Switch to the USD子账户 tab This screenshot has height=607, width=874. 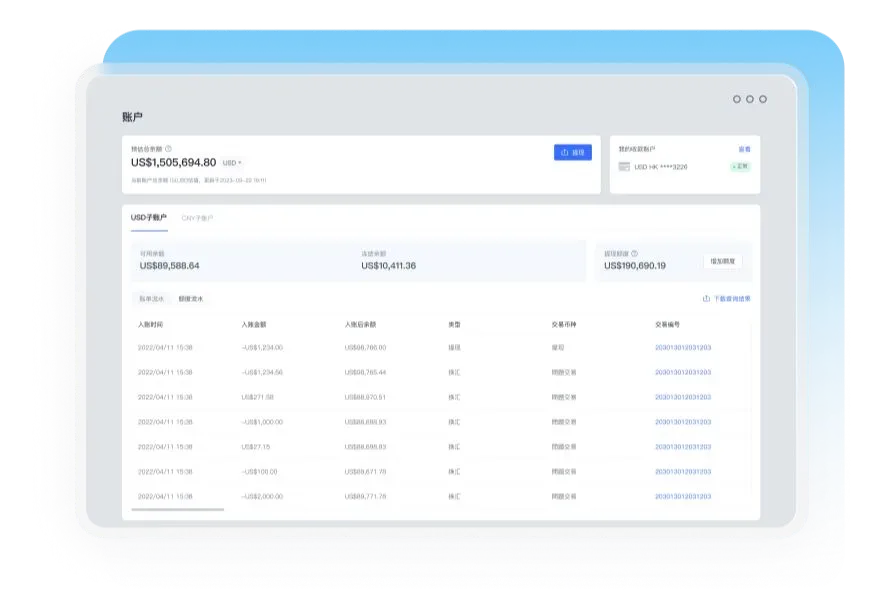coord(149,217)
